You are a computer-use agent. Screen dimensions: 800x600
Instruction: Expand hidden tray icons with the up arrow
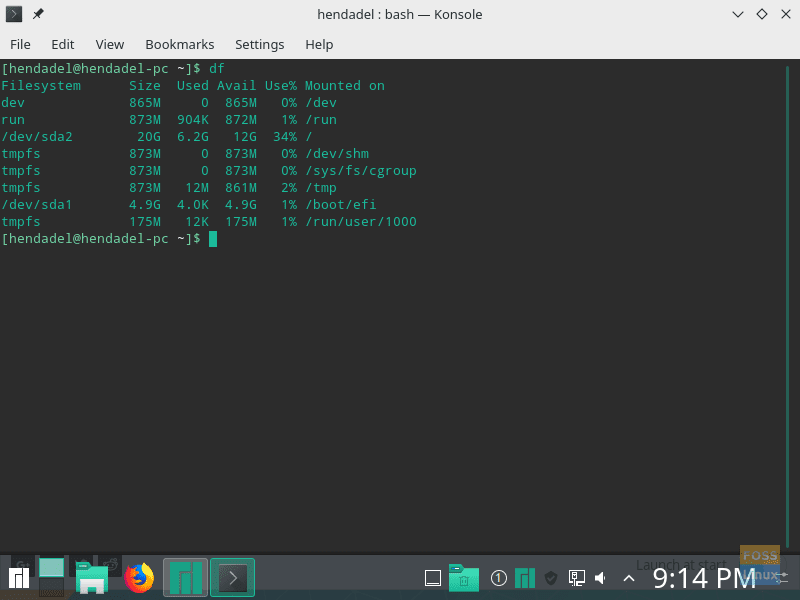[x=628, y=578]
